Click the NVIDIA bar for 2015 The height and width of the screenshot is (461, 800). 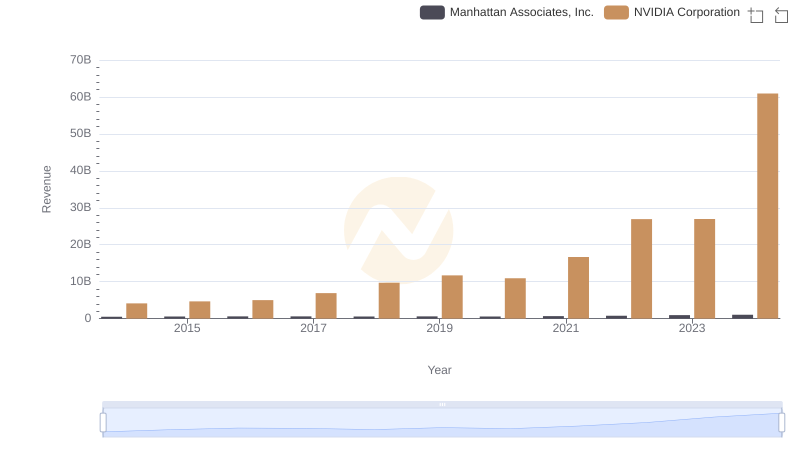199,310
